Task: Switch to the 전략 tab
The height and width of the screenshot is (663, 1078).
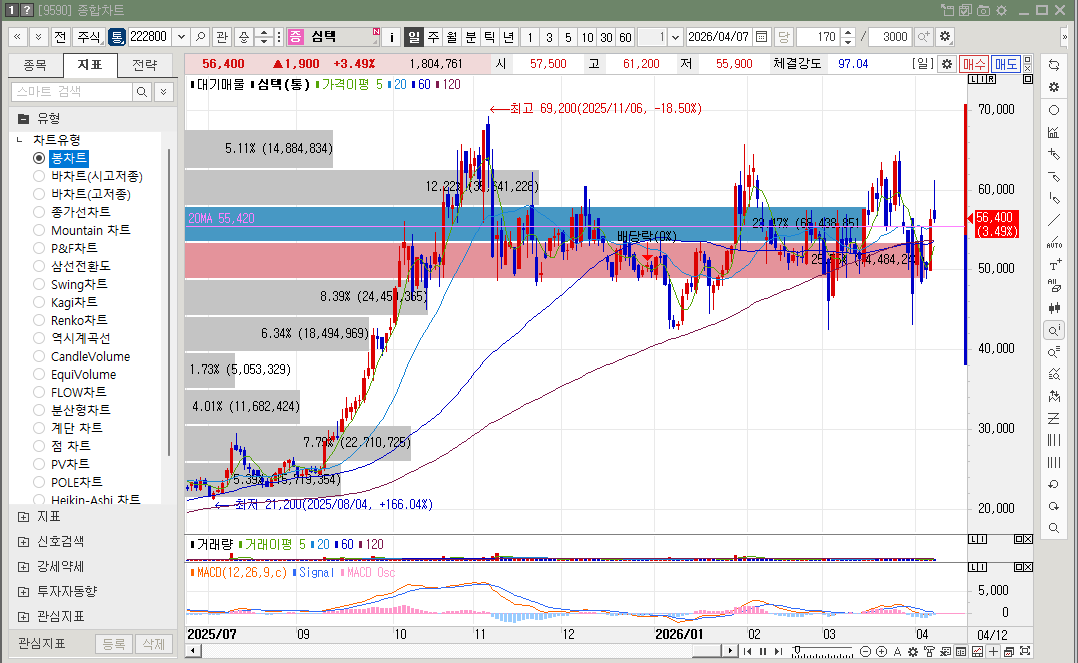Action: pyautogui.click(x=144, y=65)
